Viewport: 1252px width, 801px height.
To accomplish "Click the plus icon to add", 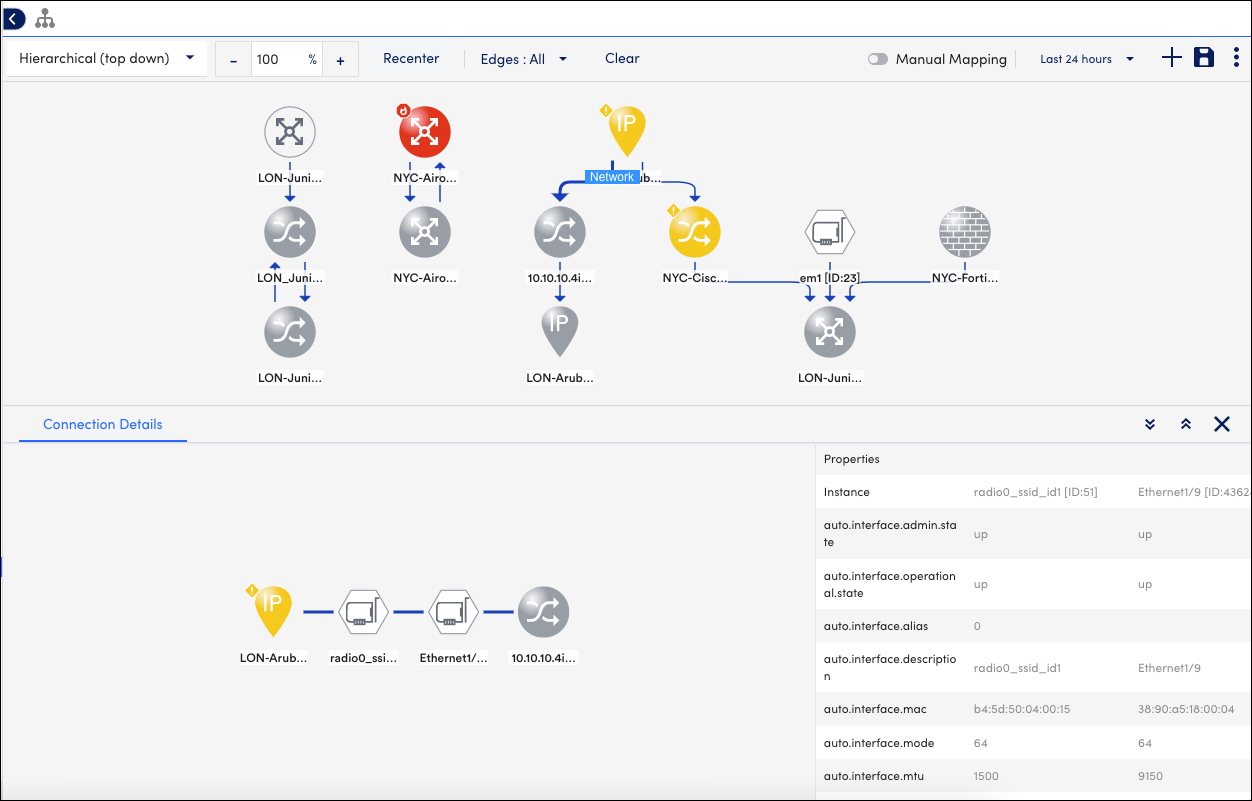I will (1171, 58).
